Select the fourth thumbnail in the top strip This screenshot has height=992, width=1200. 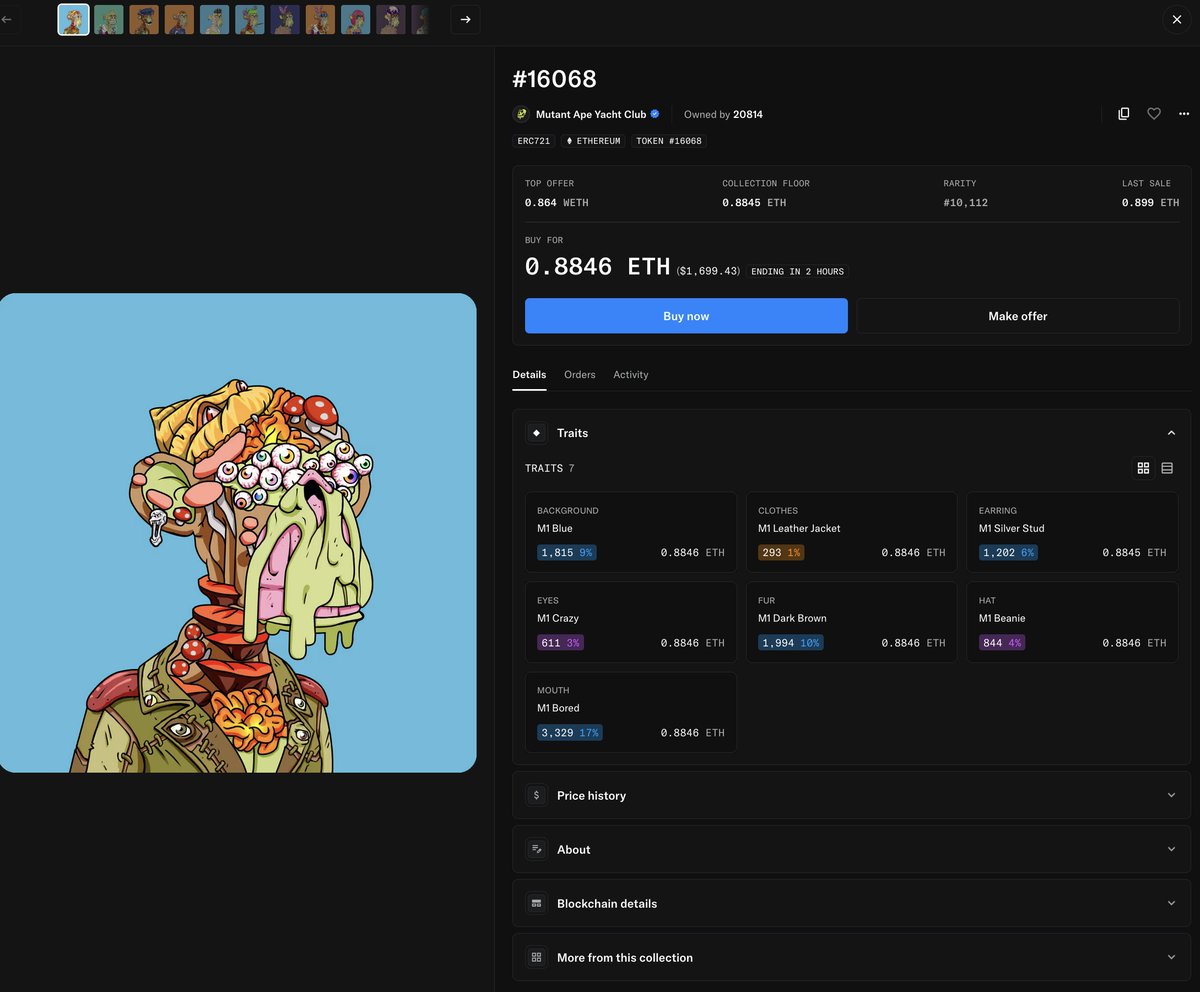click(179, 19)
